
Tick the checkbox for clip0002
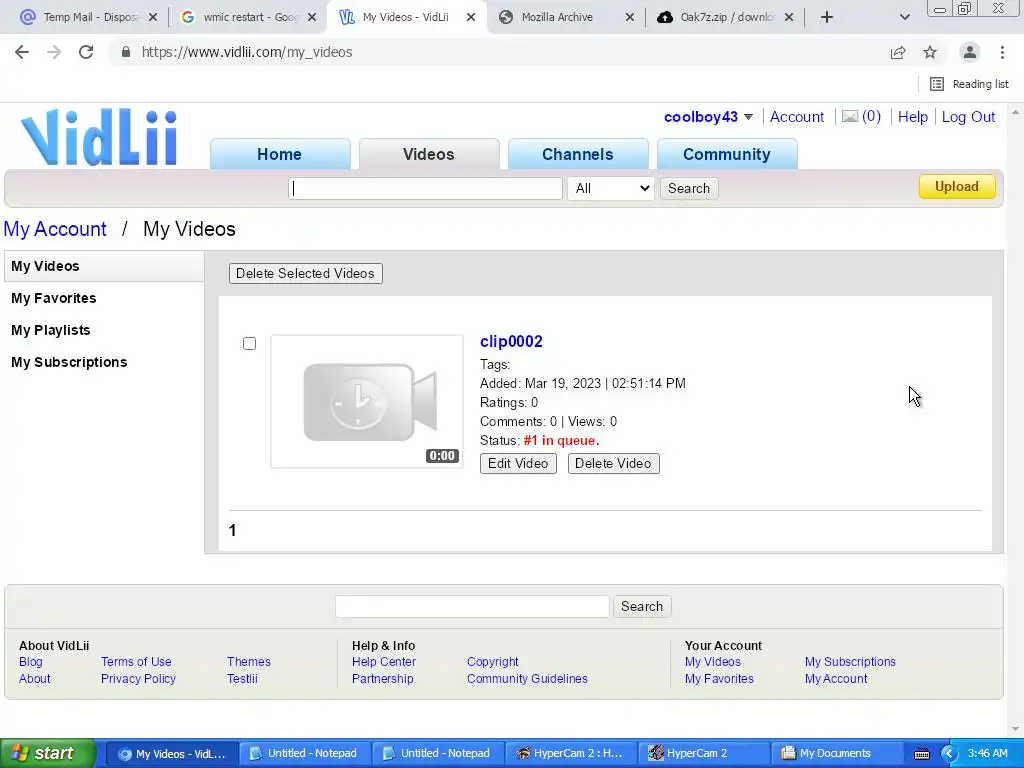tap(249, 344)
